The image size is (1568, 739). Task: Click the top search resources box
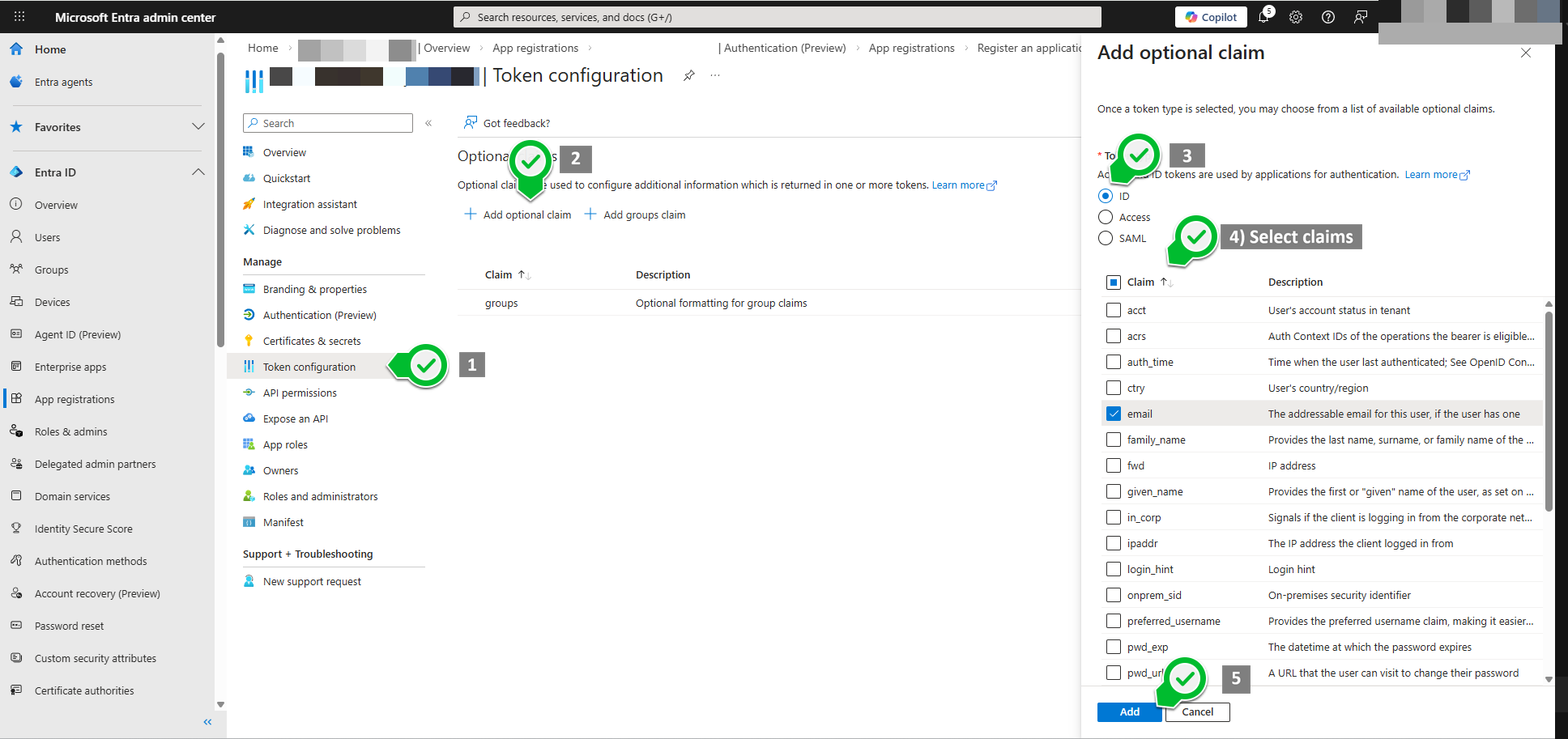click(x=778, y=17)
